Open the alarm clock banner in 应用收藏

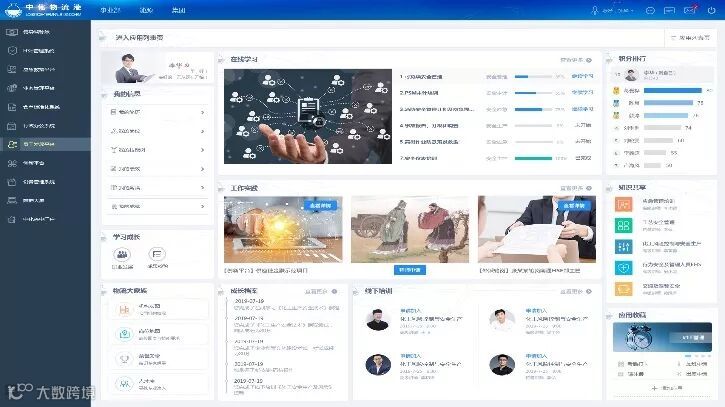(x=662, y=337)
